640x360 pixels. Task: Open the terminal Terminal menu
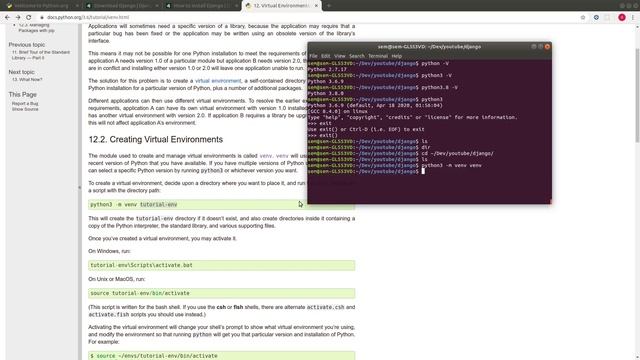[378, 56]
